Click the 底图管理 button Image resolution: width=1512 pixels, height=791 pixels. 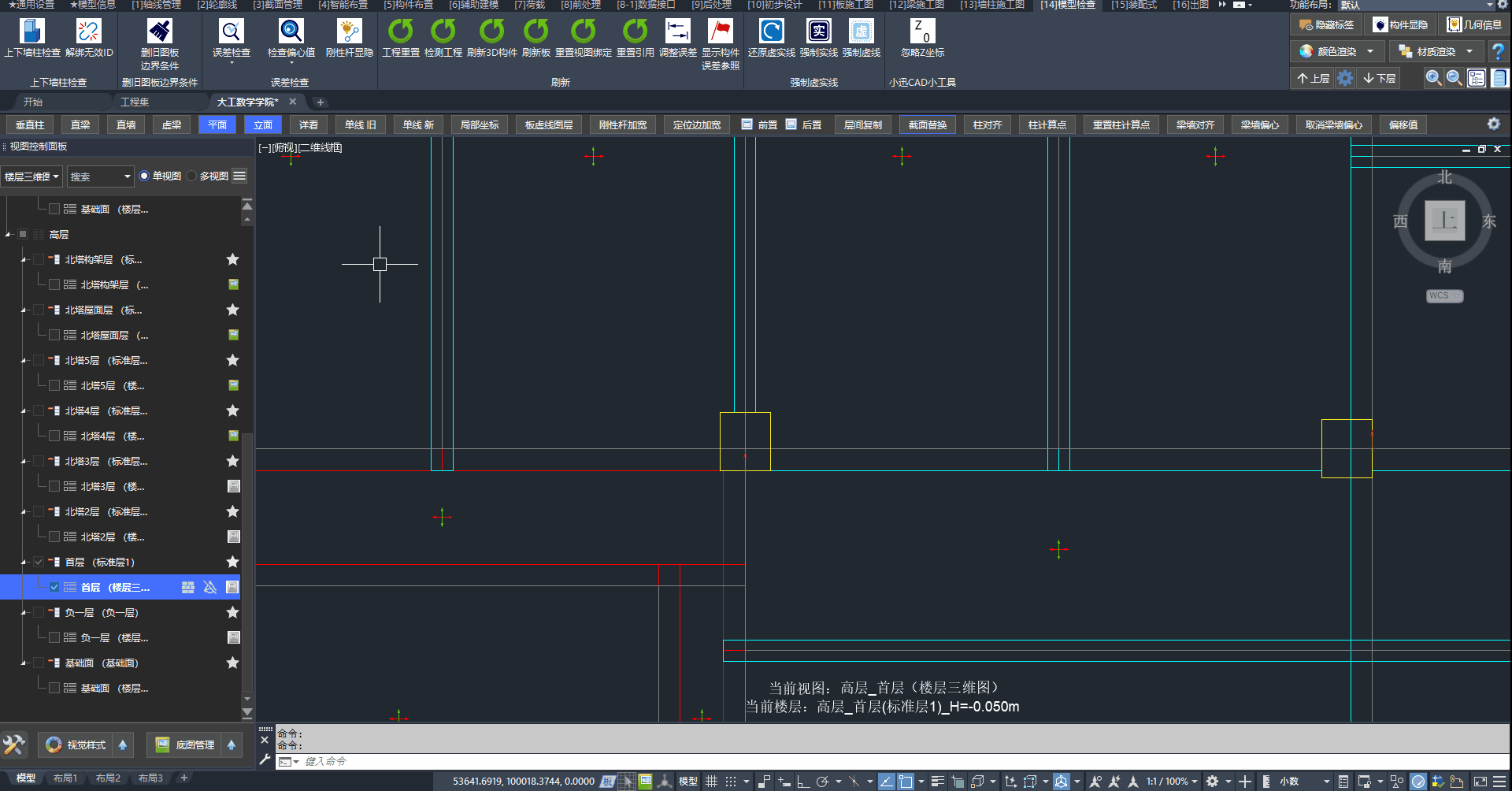pyautogui.click(x=185, y=745)
